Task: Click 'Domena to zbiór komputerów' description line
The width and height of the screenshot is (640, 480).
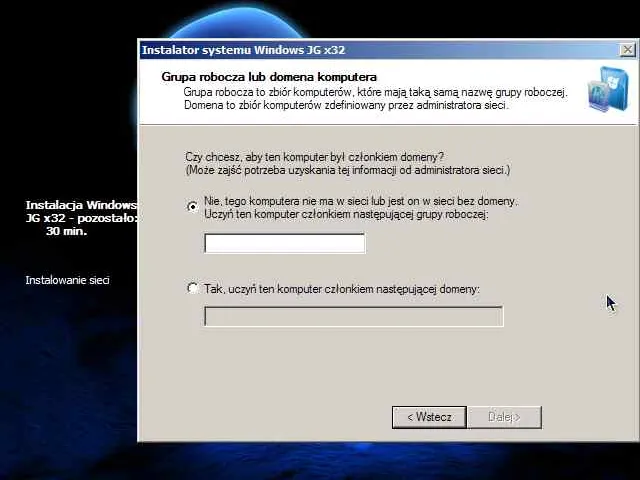Action: 347,105
